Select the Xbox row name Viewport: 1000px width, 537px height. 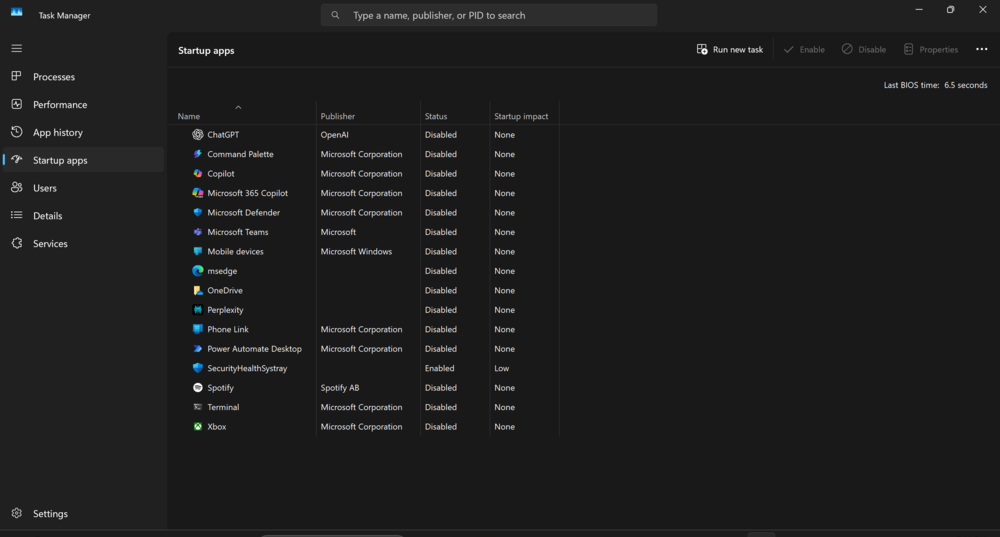click(217, 427)
